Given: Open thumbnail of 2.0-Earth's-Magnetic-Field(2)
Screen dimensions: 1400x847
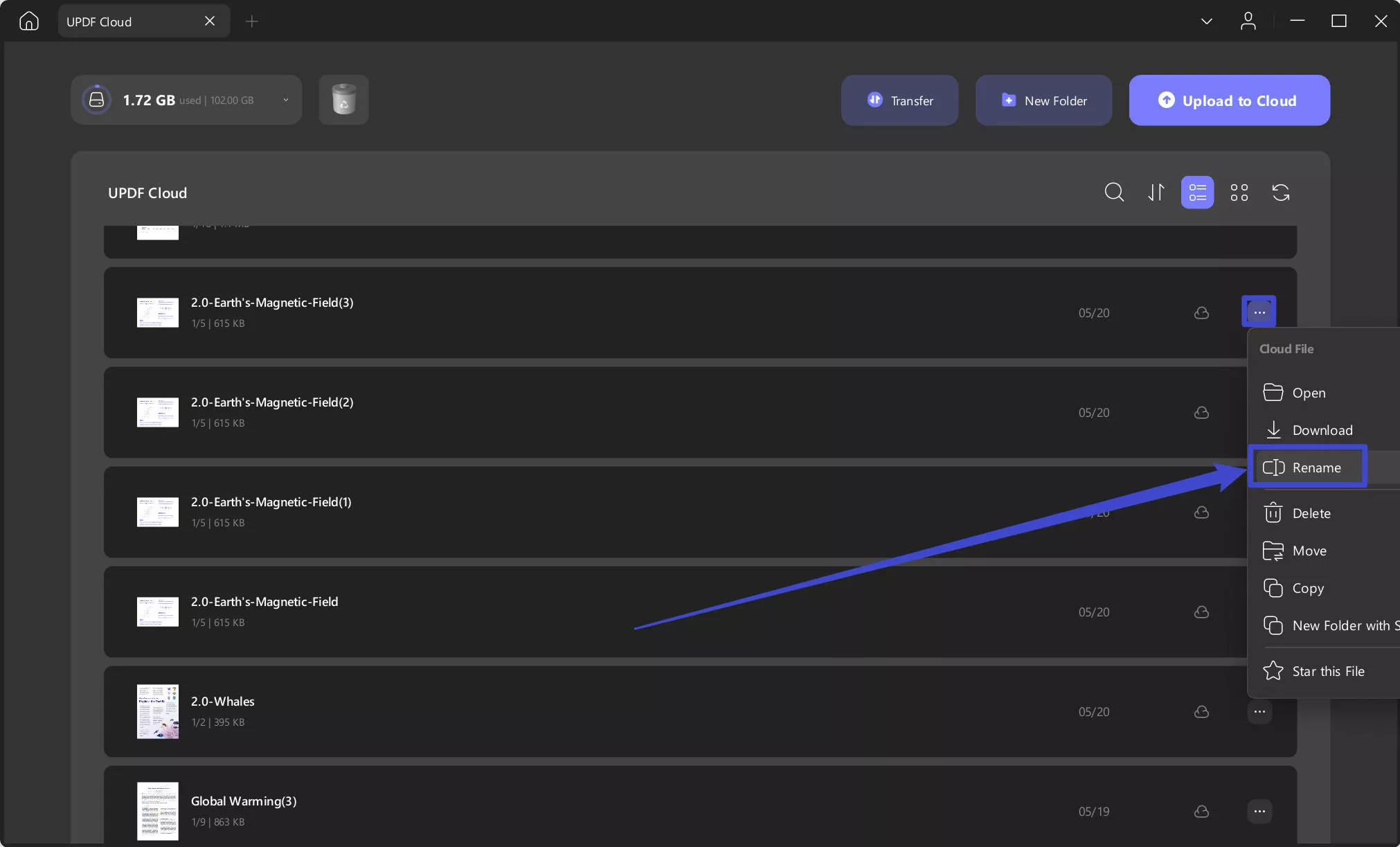Looking at the screenshot, I should coord(158,413).
